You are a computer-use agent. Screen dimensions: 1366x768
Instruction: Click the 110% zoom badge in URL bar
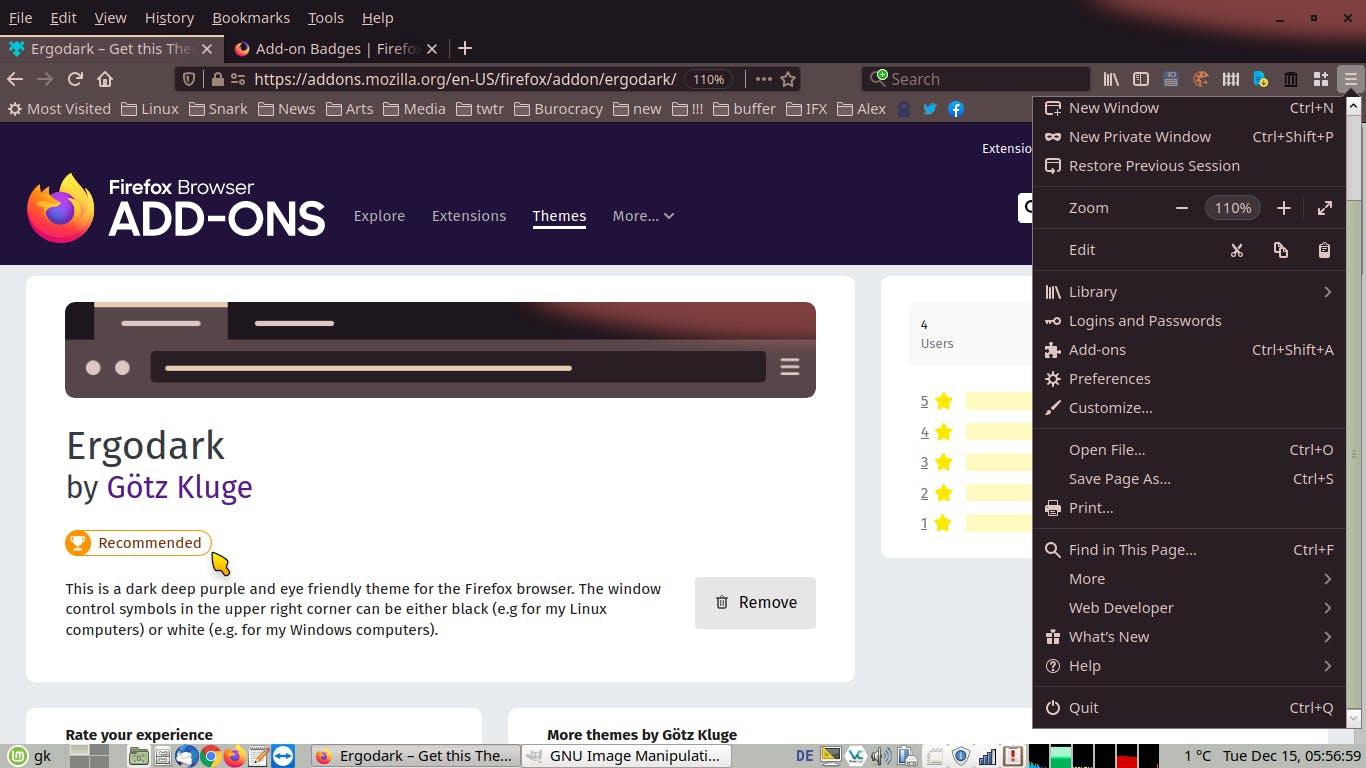[709, 79]
